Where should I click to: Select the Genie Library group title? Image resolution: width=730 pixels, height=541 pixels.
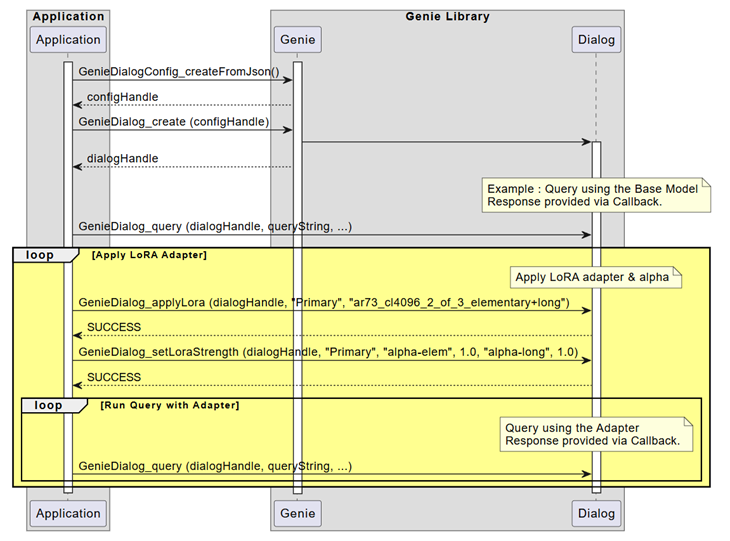tap(447, 17)
